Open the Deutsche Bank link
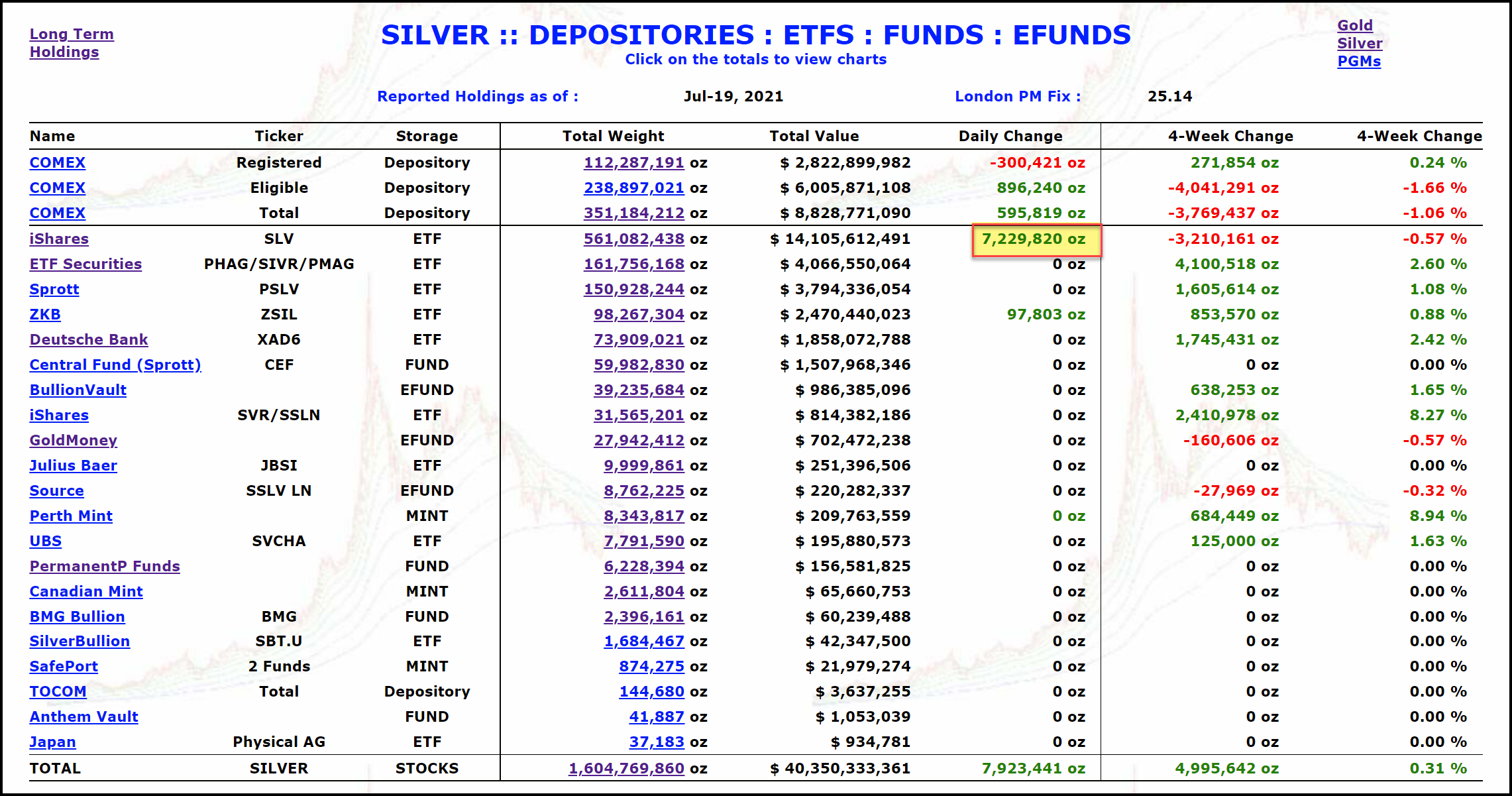This screenshot has height=796, width=1512. (89, 339)
